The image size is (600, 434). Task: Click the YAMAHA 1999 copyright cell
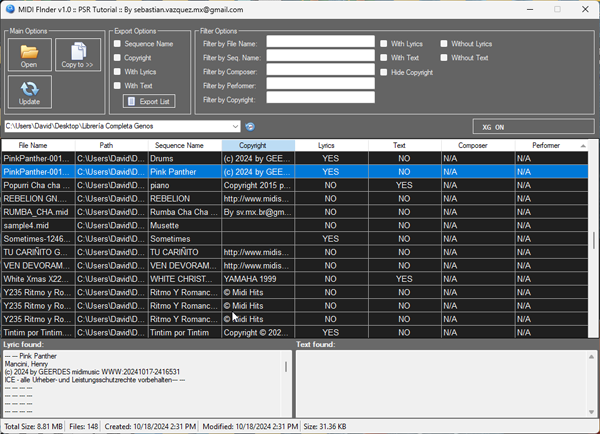point(258,279)
